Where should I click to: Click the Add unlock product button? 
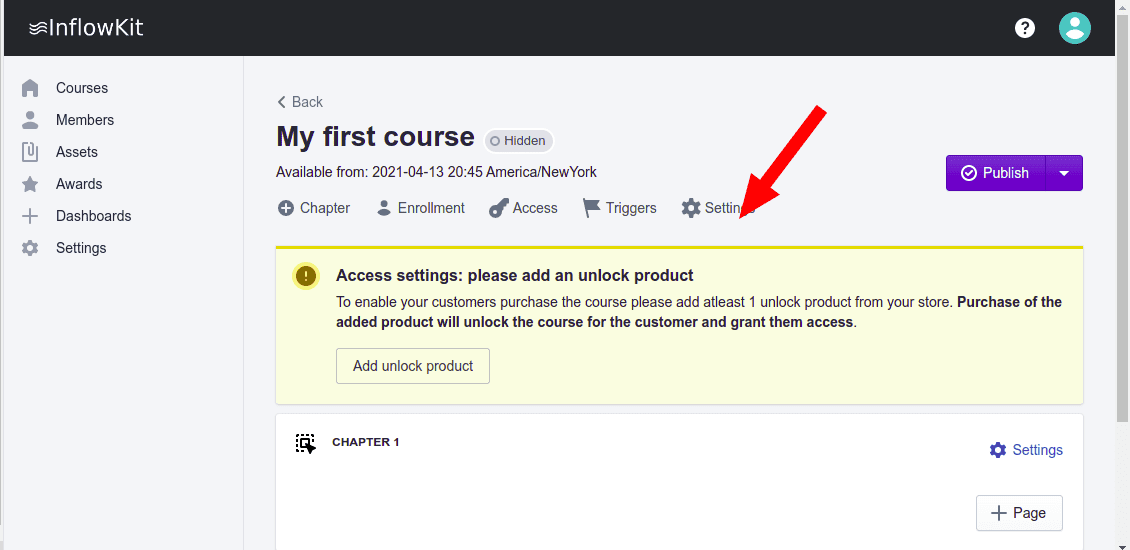point(412,366)
